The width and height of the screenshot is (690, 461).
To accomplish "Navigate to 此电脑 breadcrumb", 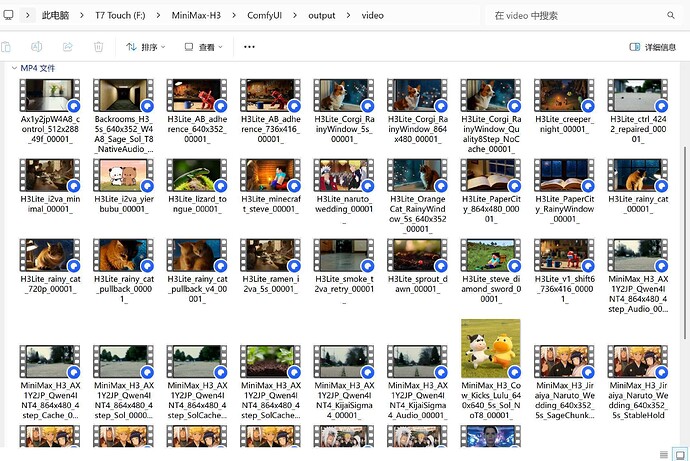I will point(55,15).
